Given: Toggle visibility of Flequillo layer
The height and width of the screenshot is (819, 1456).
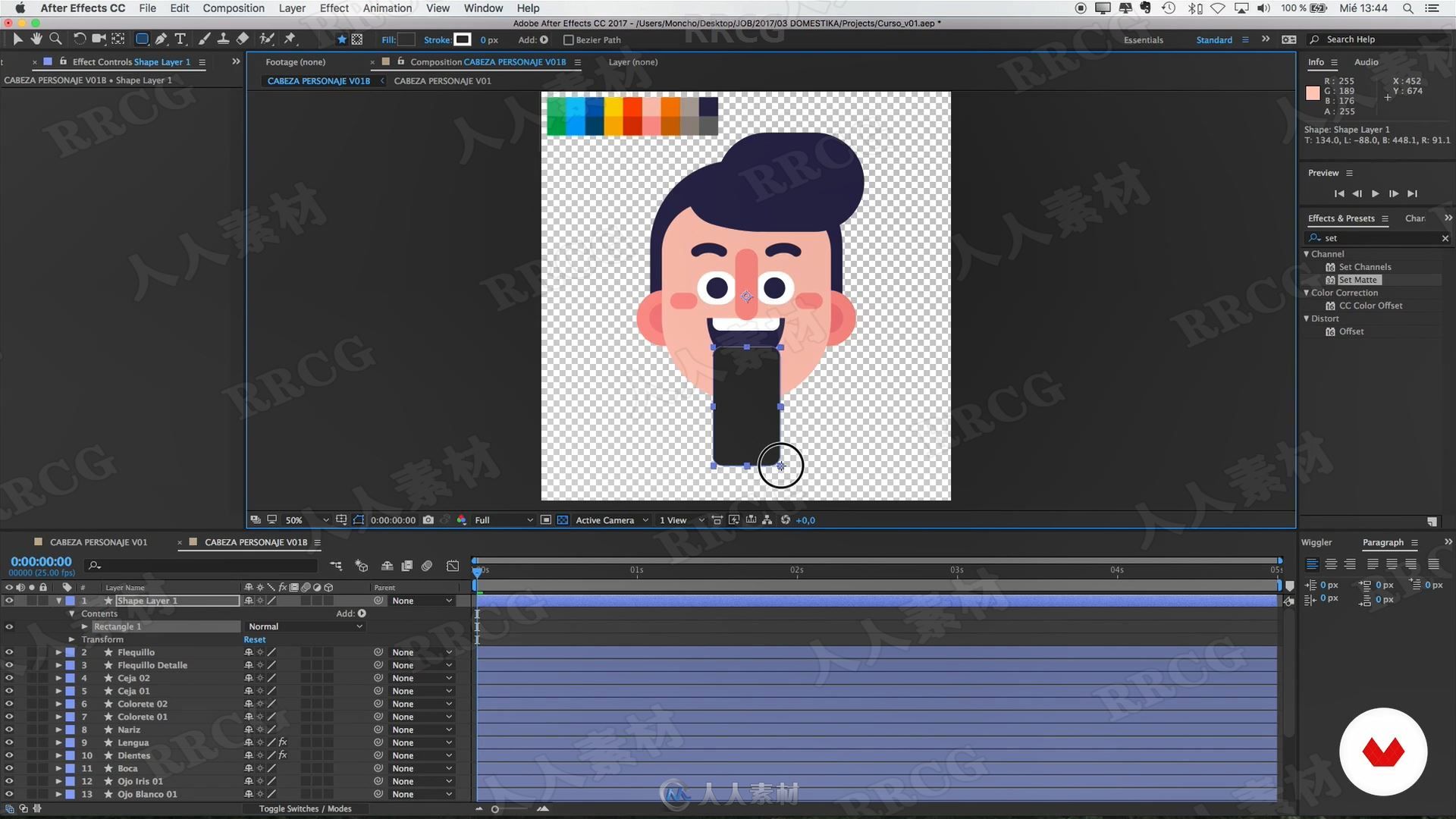Looking at the screenshot, I should 10,651.
